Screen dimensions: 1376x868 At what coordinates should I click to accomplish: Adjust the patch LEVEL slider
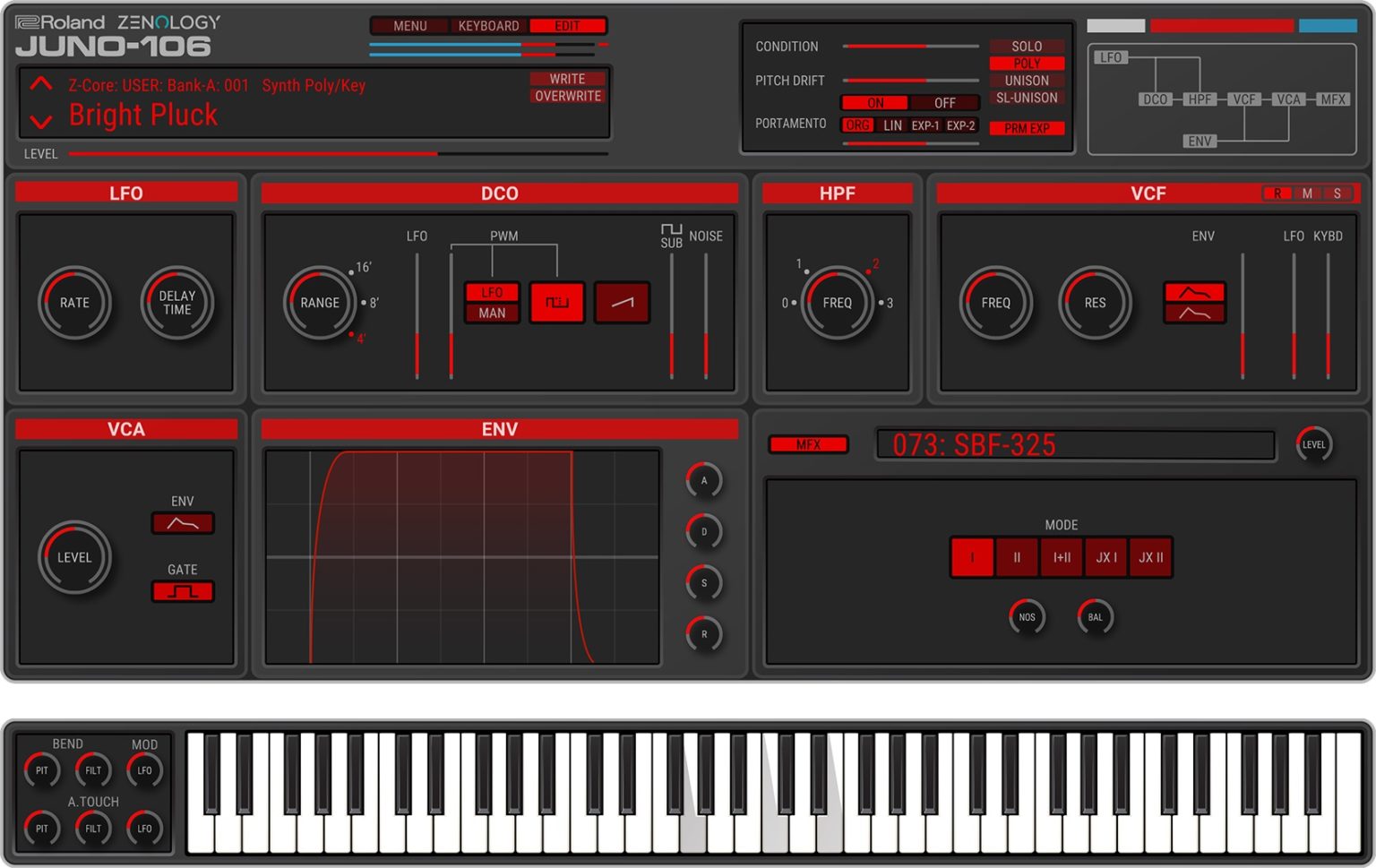[338, 154]
